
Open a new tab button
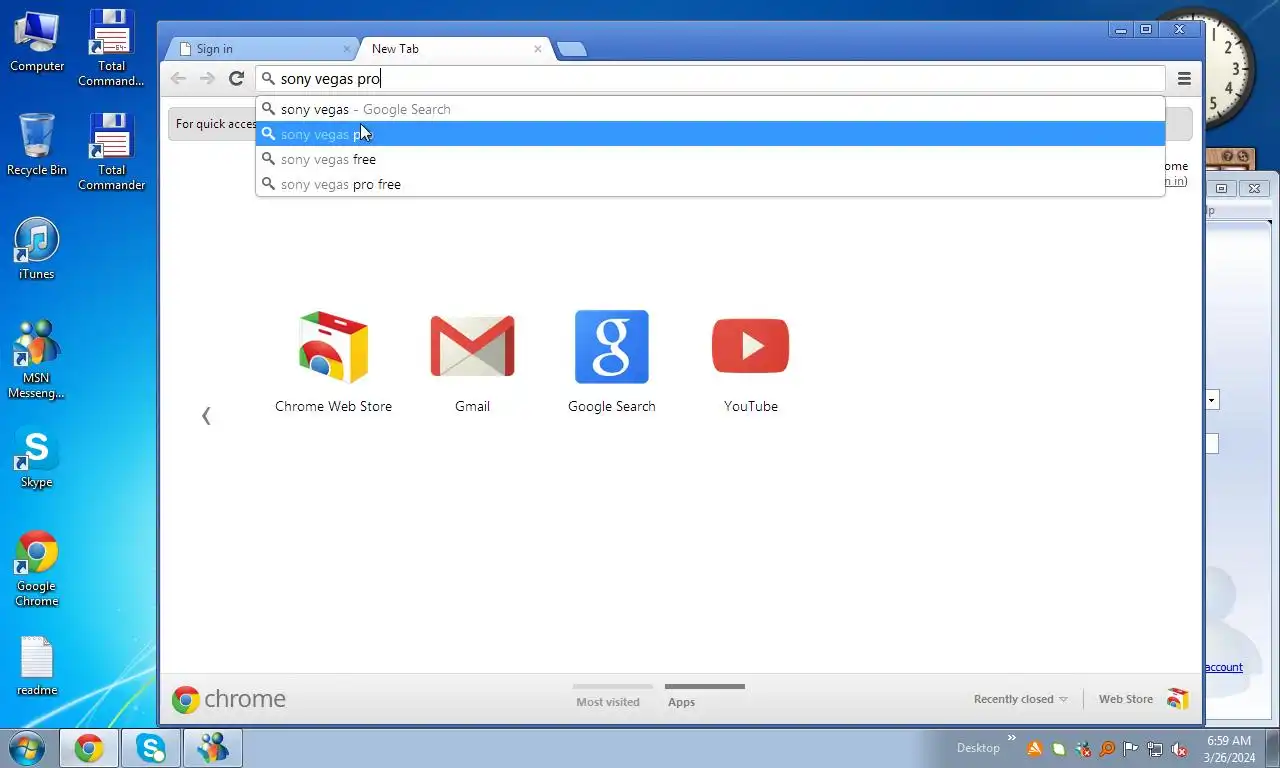pos(571,49)
